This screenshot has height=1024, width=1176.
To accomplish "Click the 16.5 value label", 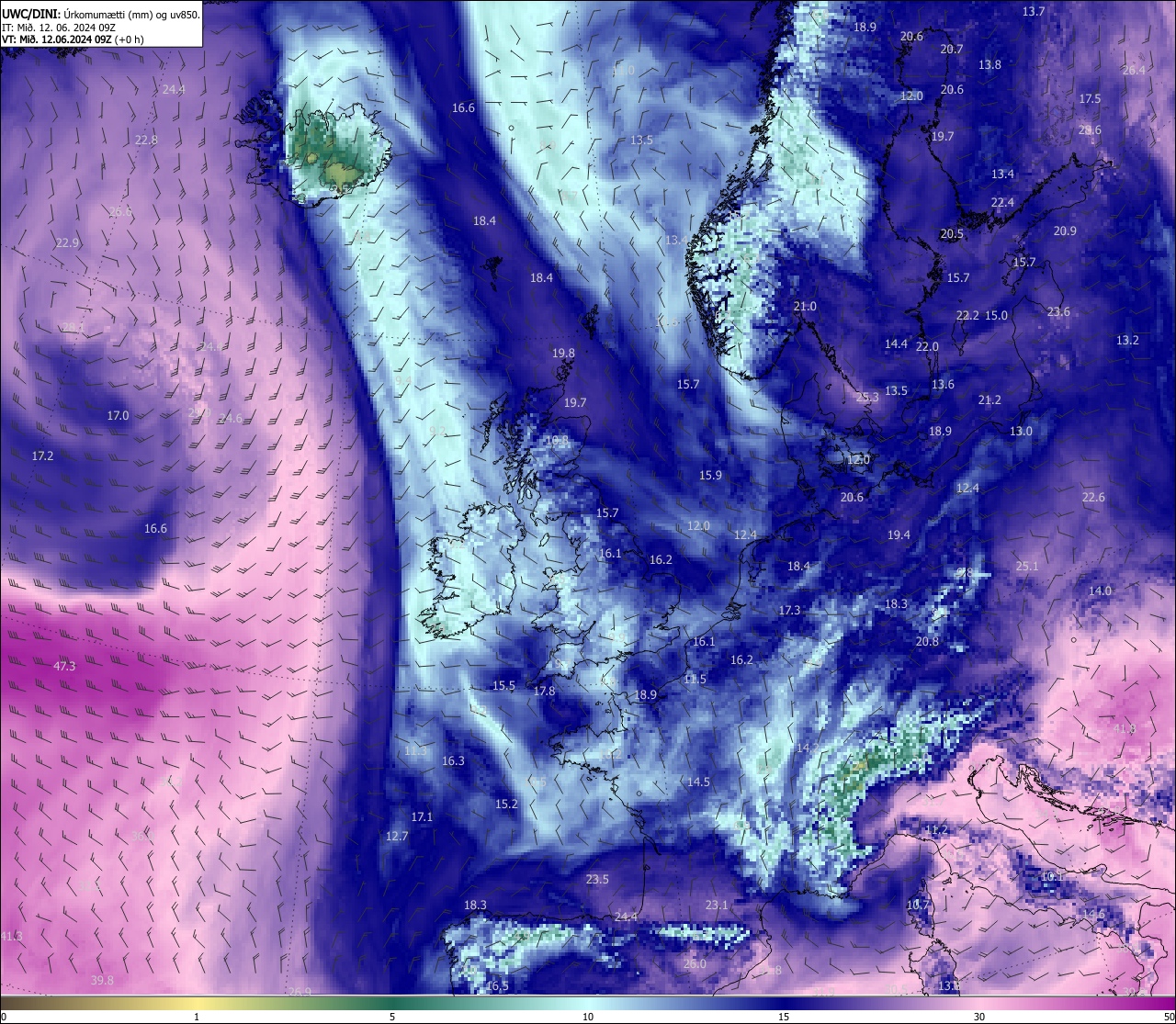I will [x=497, y=986].
